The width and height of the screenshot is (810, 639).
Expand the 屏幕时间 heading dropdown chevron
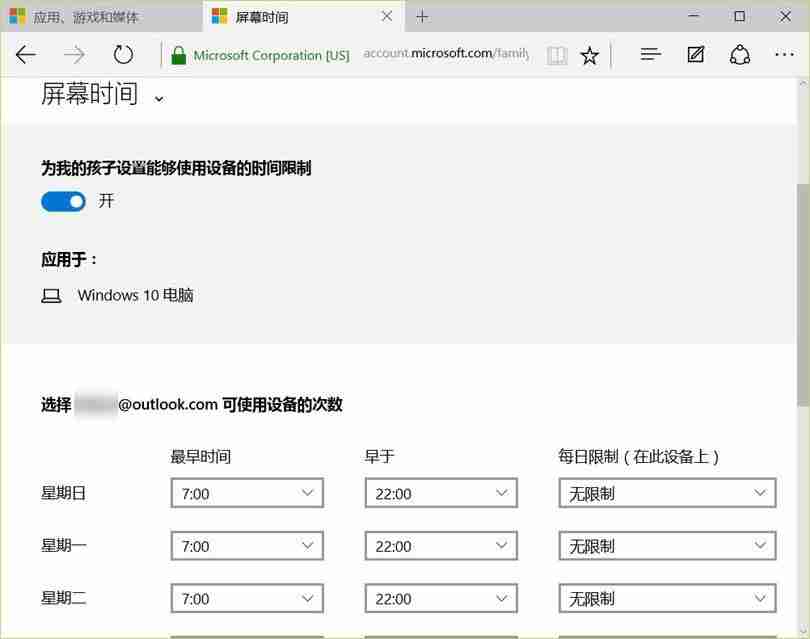point(159,98)
